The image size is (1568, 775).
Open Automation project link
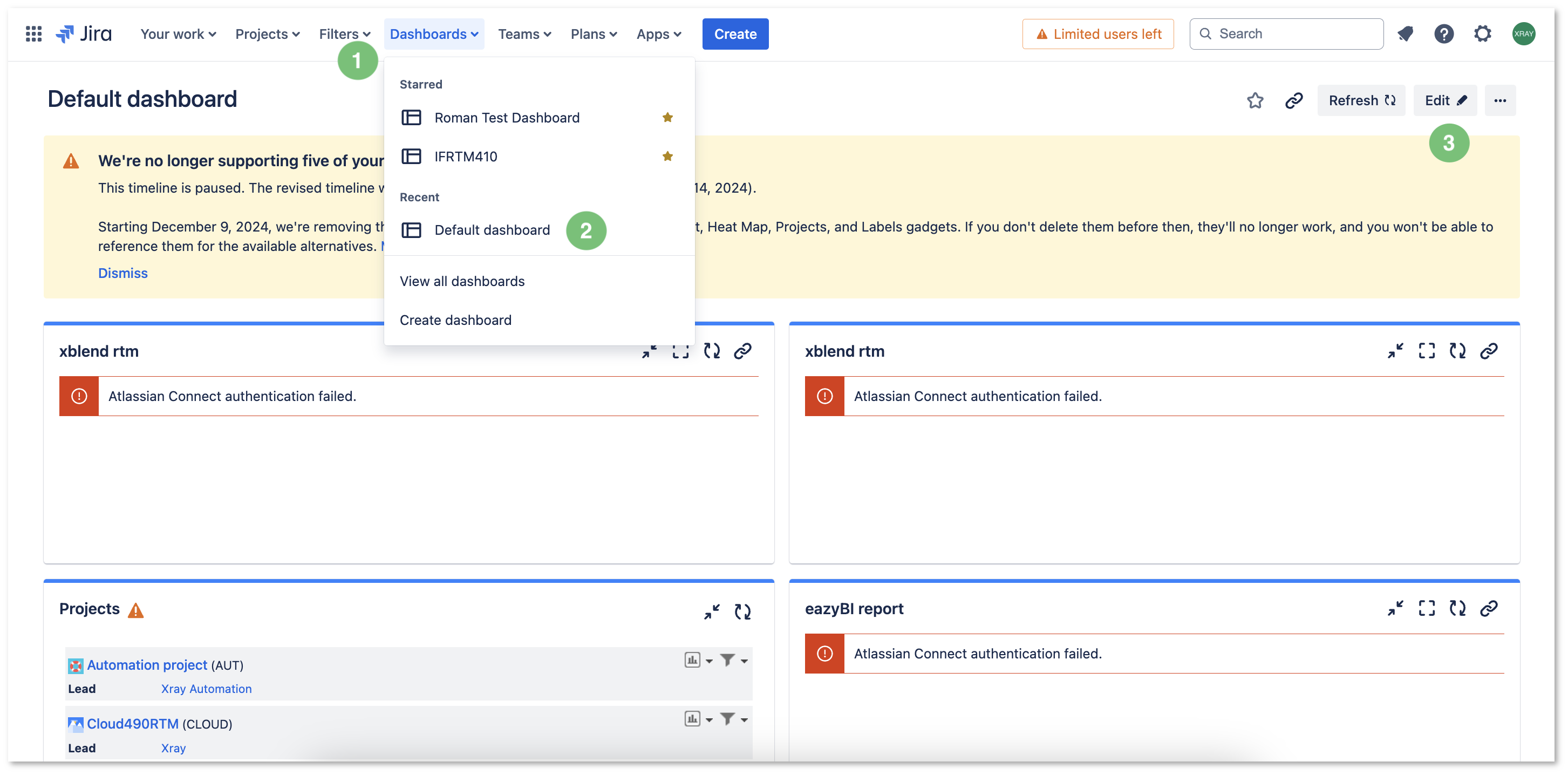[x=147, y=665]
